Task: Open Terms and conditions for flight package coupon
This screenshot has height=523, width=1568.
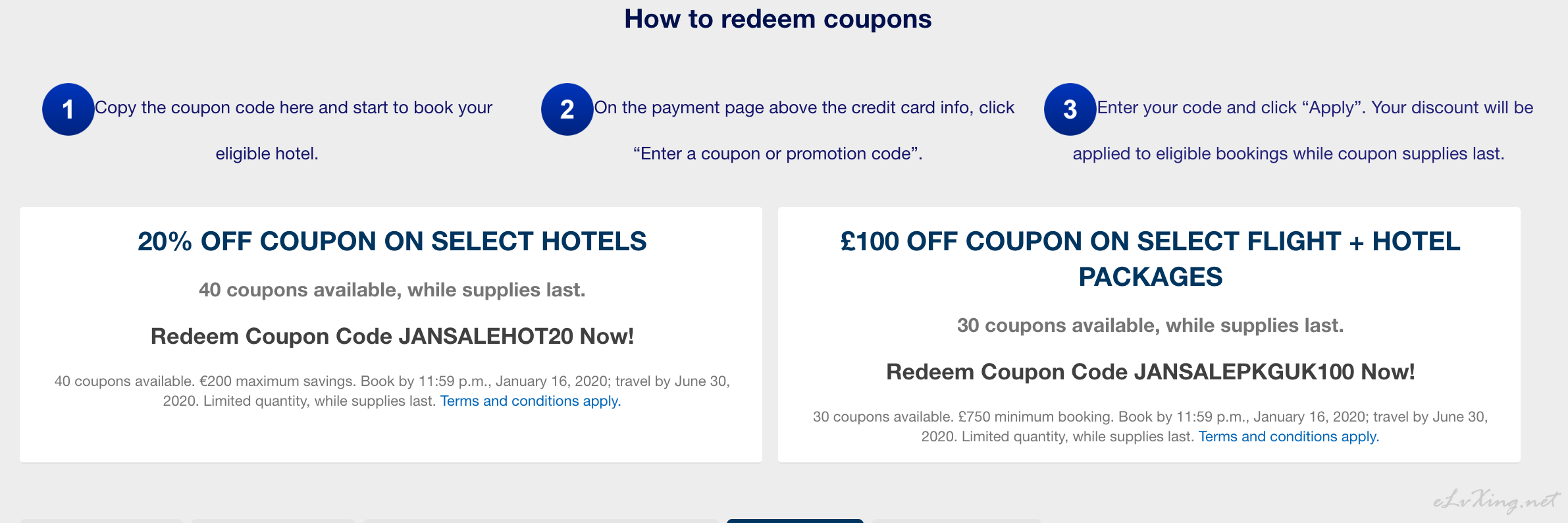Action: click(1289, 437)
